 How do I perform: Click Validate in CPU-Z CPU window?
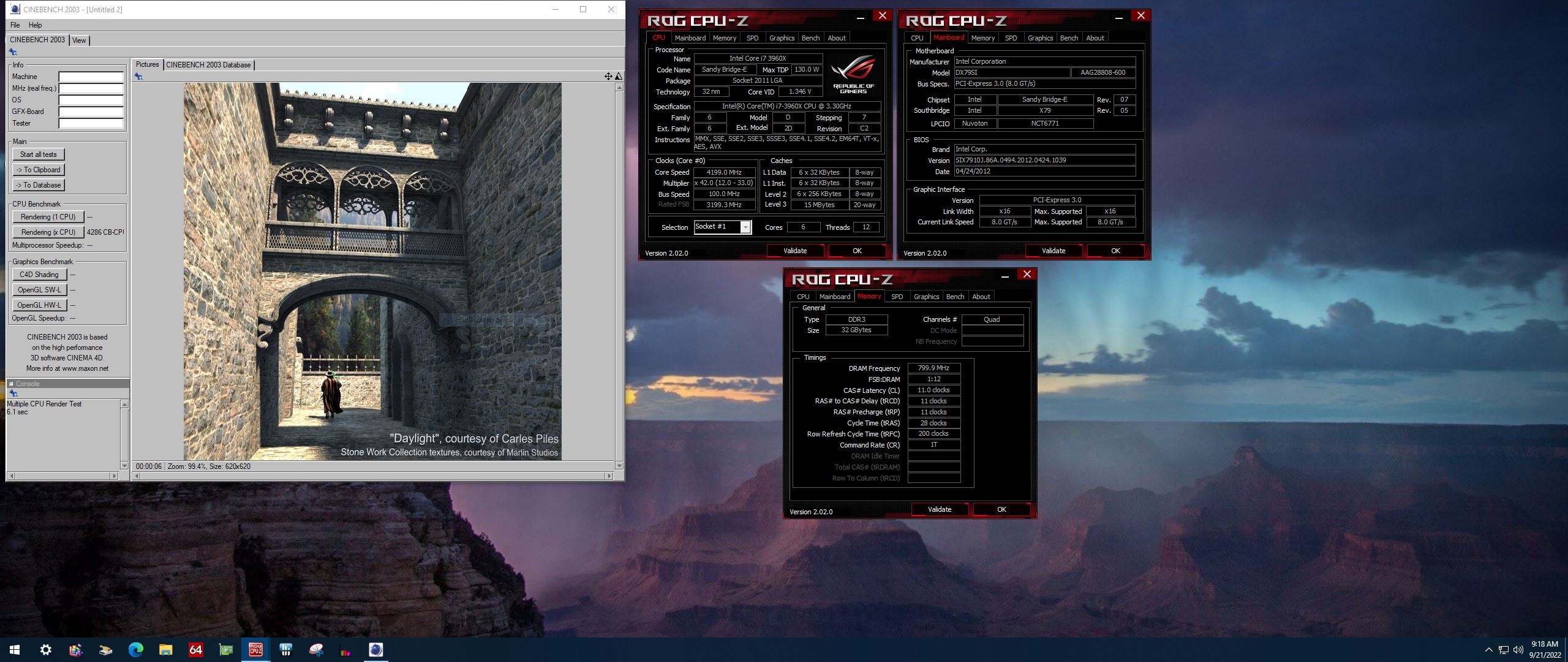tap(795, 251)
